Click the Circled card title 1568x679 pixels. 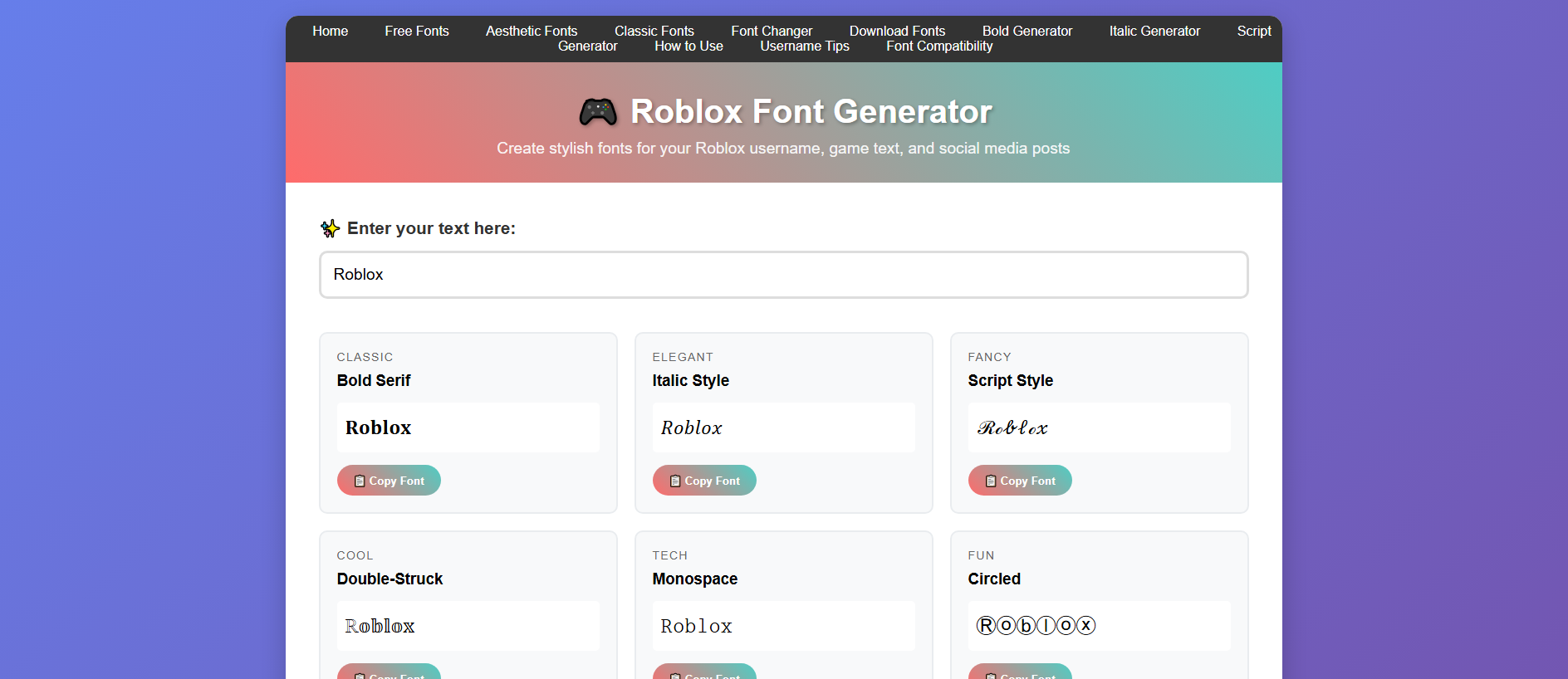coord(994,579)
